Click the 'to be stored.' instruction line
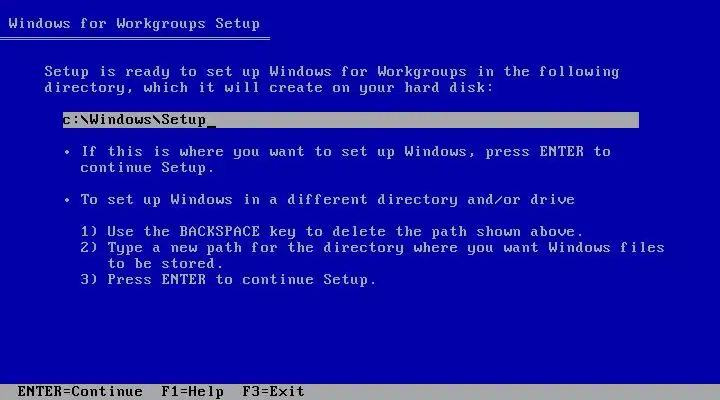Image resolution: width=720 pixels, height=400 pixels. [x=165, y=264]
